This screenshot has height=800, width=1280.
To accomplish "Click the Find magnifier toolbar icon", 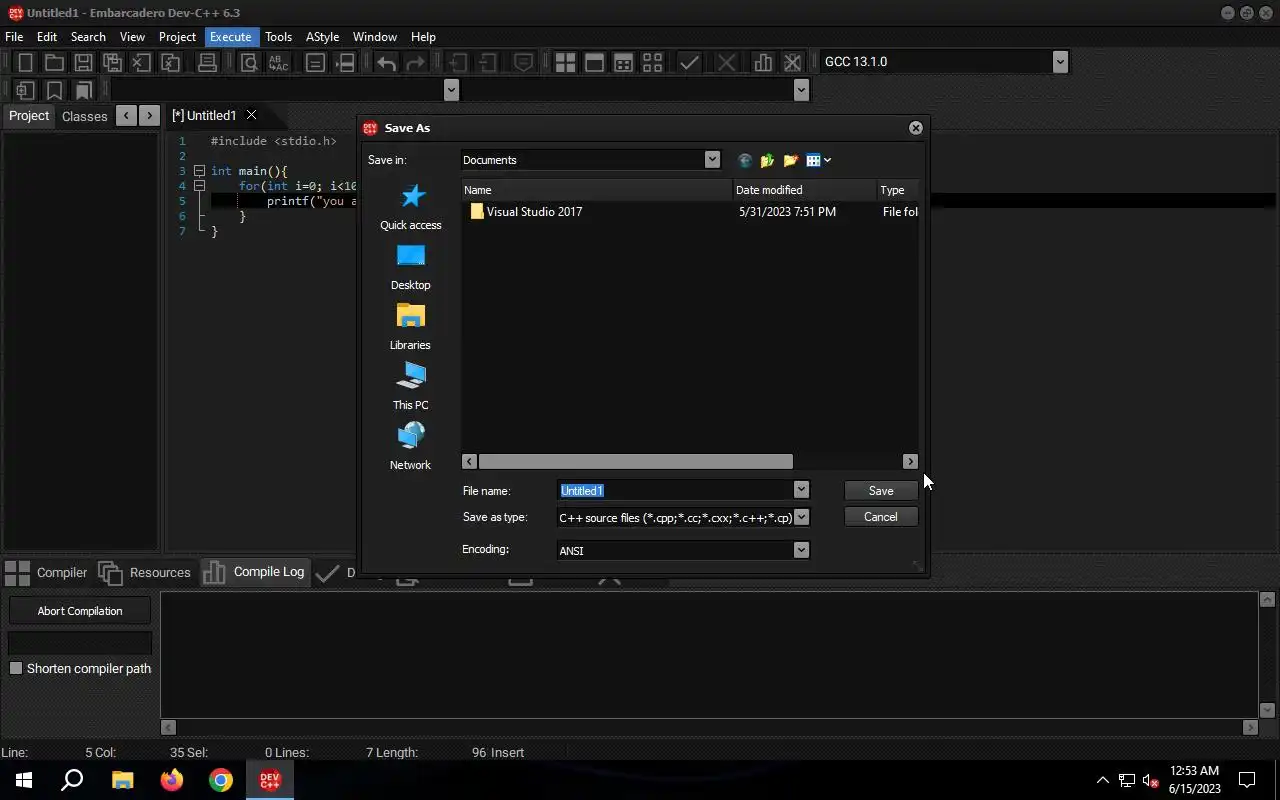I will pos(249,62).
